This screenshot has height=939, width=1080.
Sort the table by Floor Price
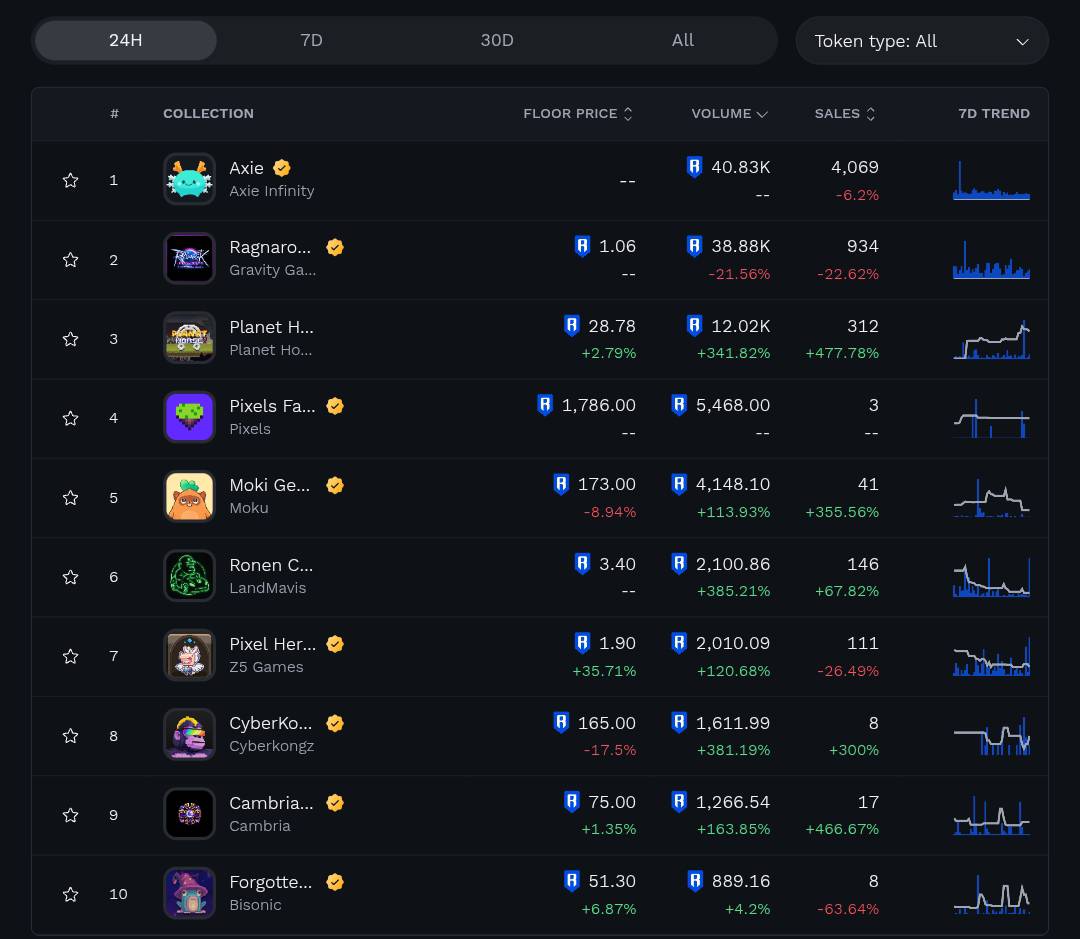click(x=578, y=113)
